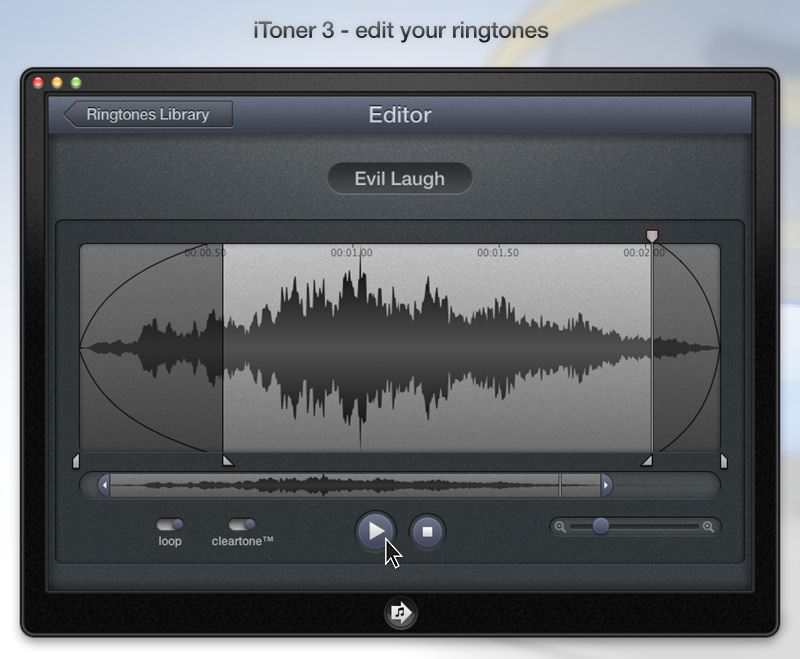
Task: Click the playhead marker above the waveform
Action: pyautogui.click(x=652, y=236)
